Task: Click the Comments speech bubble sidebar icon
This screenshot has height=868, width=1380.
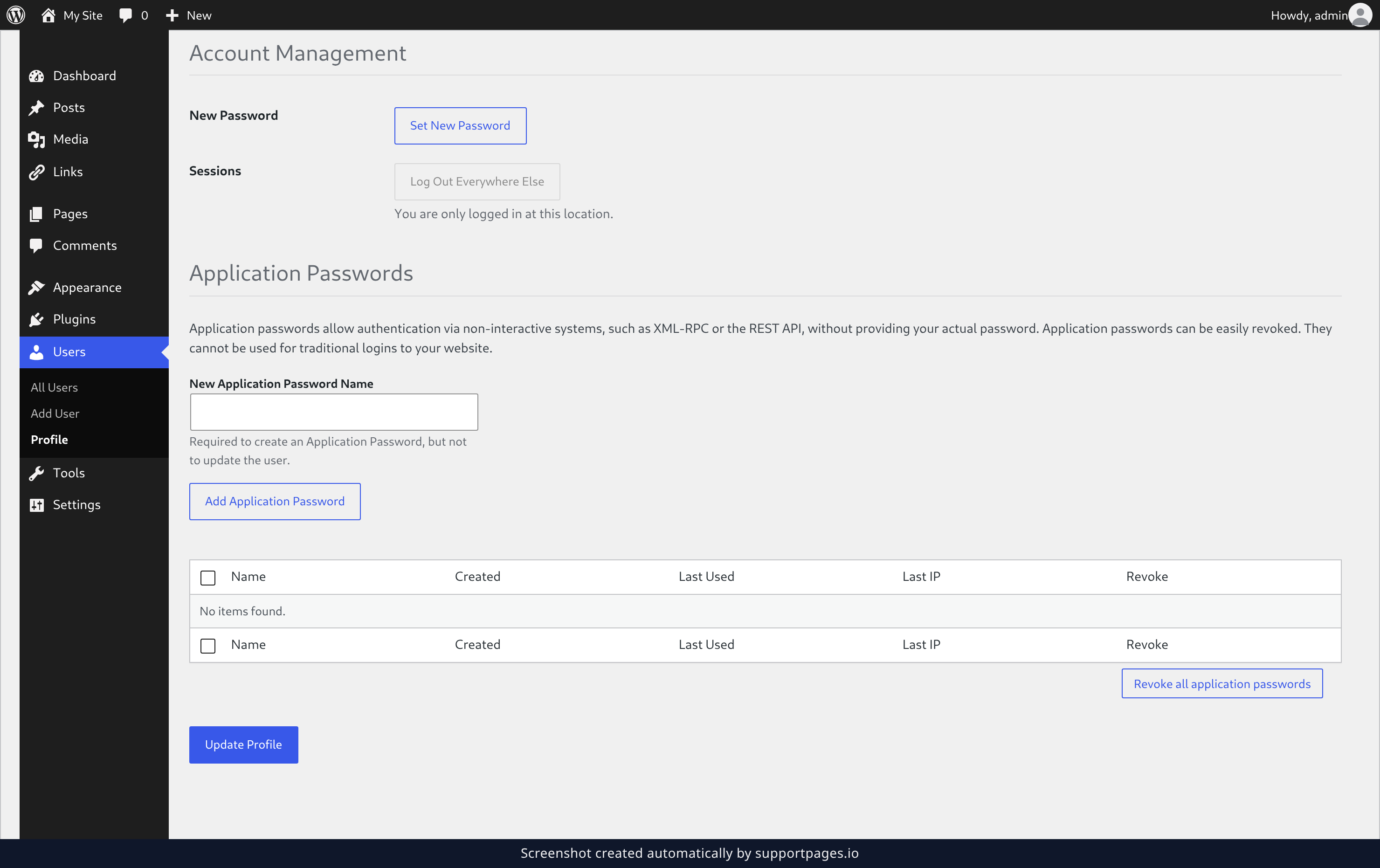Action: click(36, 246)
